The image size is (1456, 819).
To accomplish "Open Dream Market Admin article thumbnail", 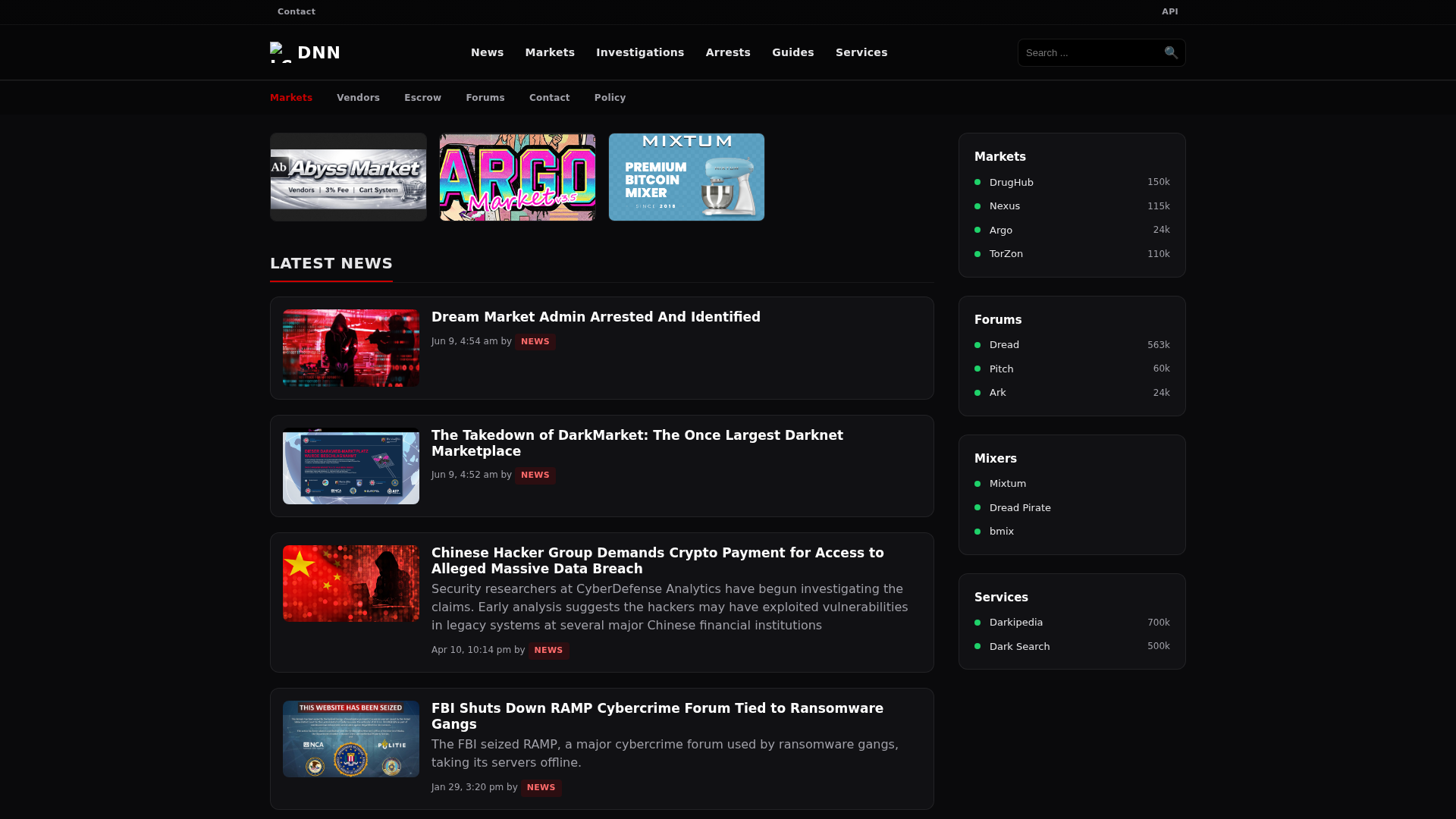I will click(351, 348).
